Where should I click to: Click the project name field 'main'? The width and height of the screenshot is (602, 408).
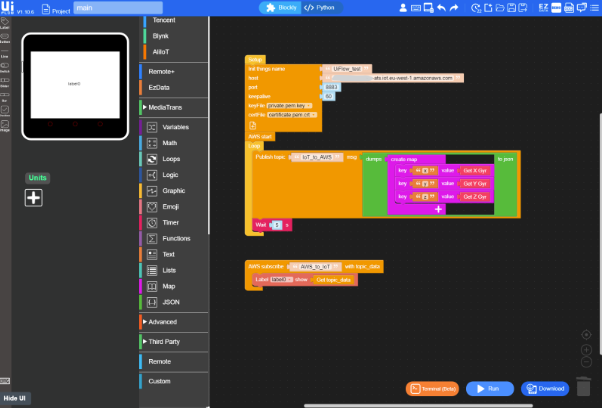click(x=118, y=8)
